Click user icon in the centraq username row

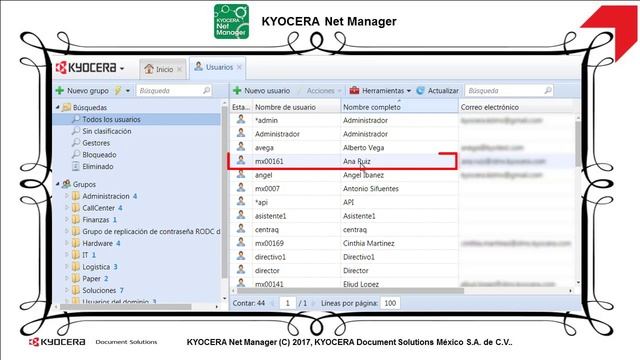click(x=241, y=229)
